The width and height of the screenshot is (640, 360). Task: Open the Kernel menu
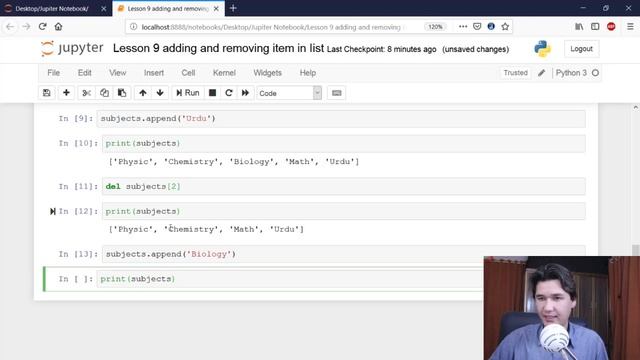(x=224, y=73)
